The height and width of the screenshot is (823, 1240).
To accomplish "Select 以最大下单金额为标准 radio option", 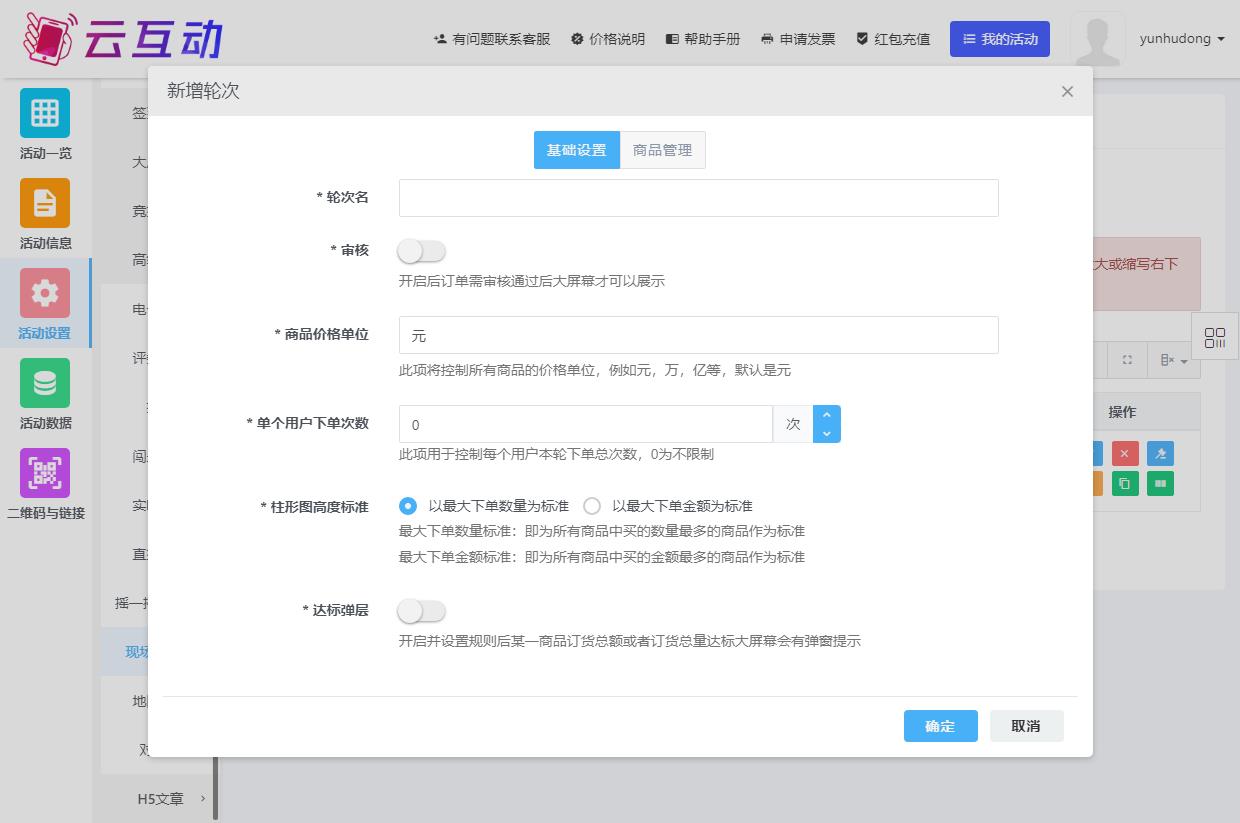I will (592, 506).
